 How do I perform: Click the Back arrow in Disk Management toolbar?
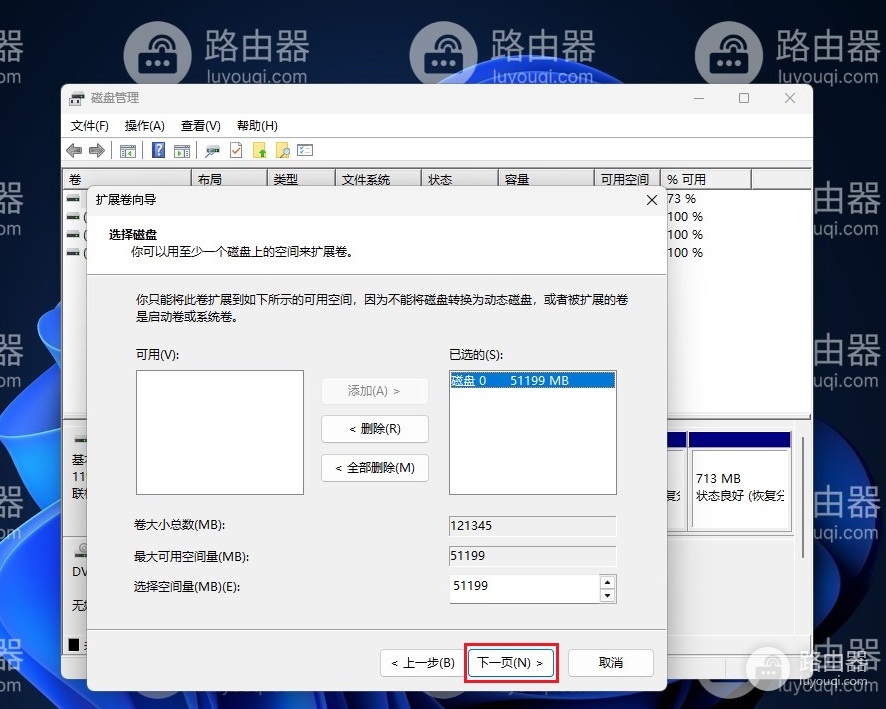[74, 150]
